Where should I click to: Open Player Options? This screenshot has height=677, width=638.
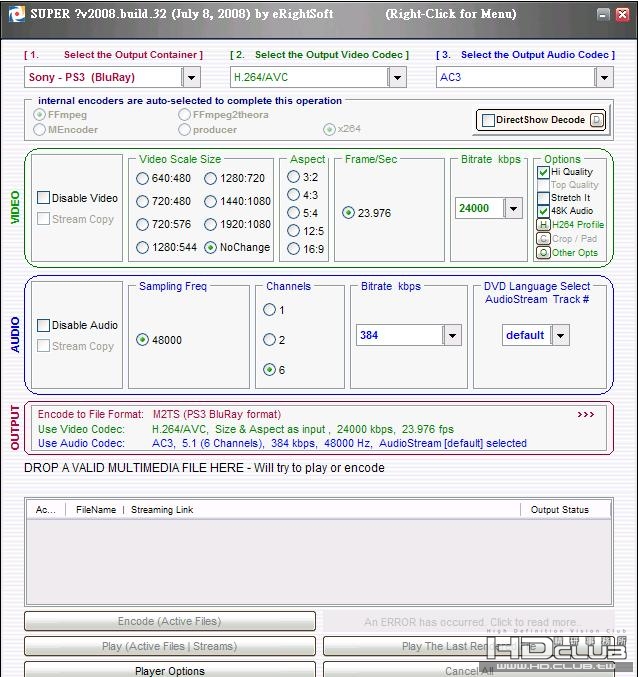point(169,670)
